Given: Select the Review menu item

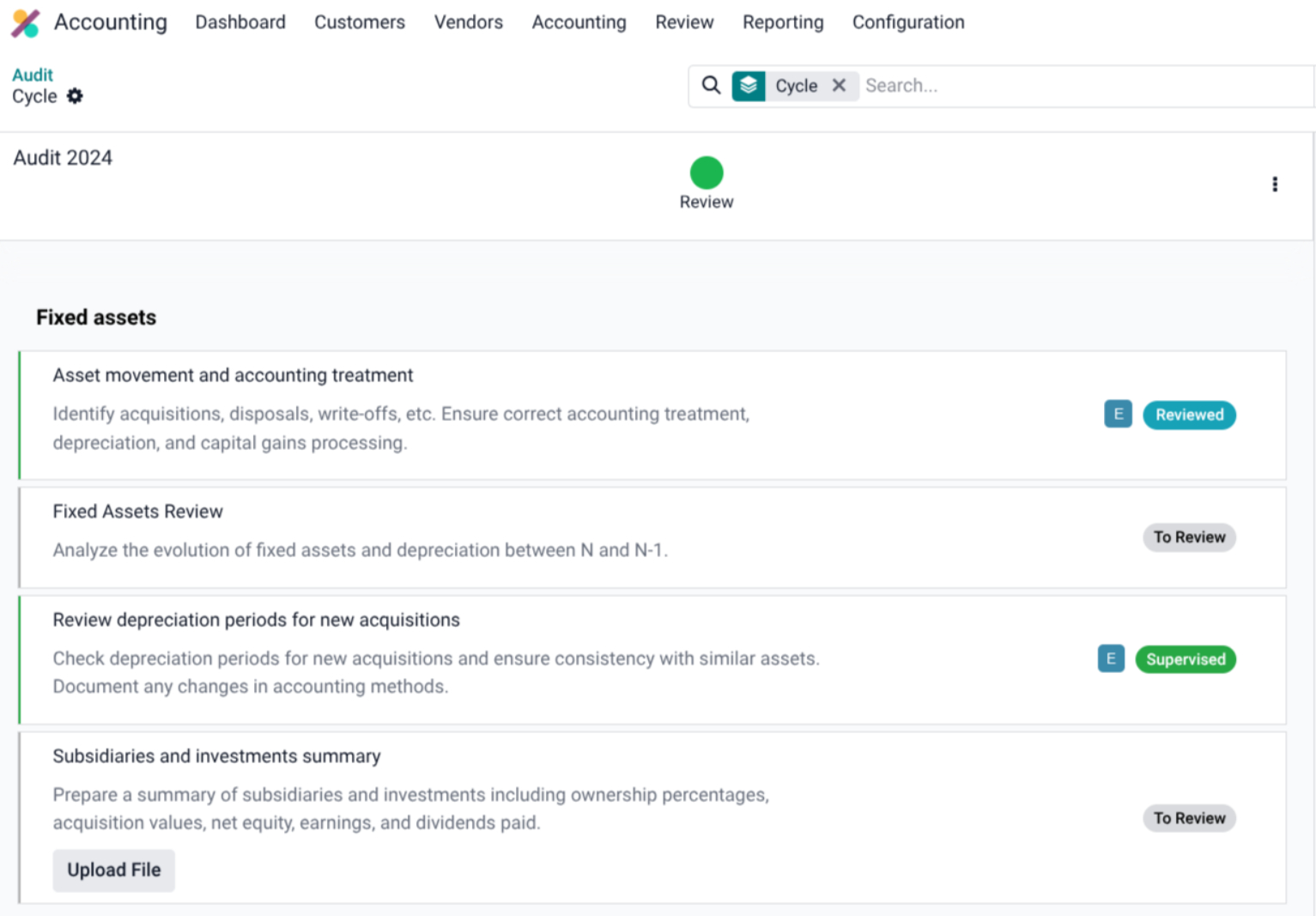Looking at the screenshot, I should click(x=684, y=22).
